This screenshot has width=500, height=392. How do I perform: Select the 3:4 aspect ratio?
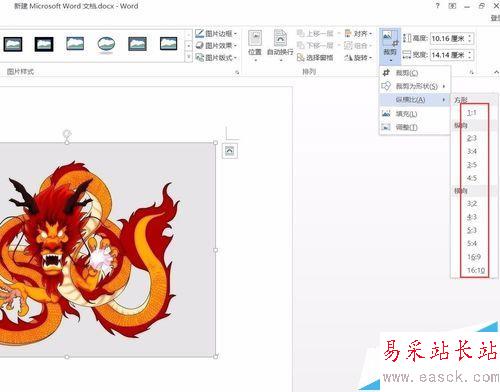point(471,151)
